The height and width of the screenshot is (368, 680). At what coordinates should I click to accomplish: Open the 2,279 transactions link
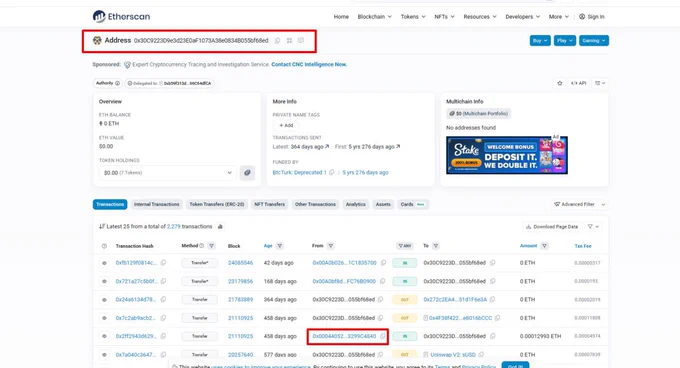(x=173, y=226)
